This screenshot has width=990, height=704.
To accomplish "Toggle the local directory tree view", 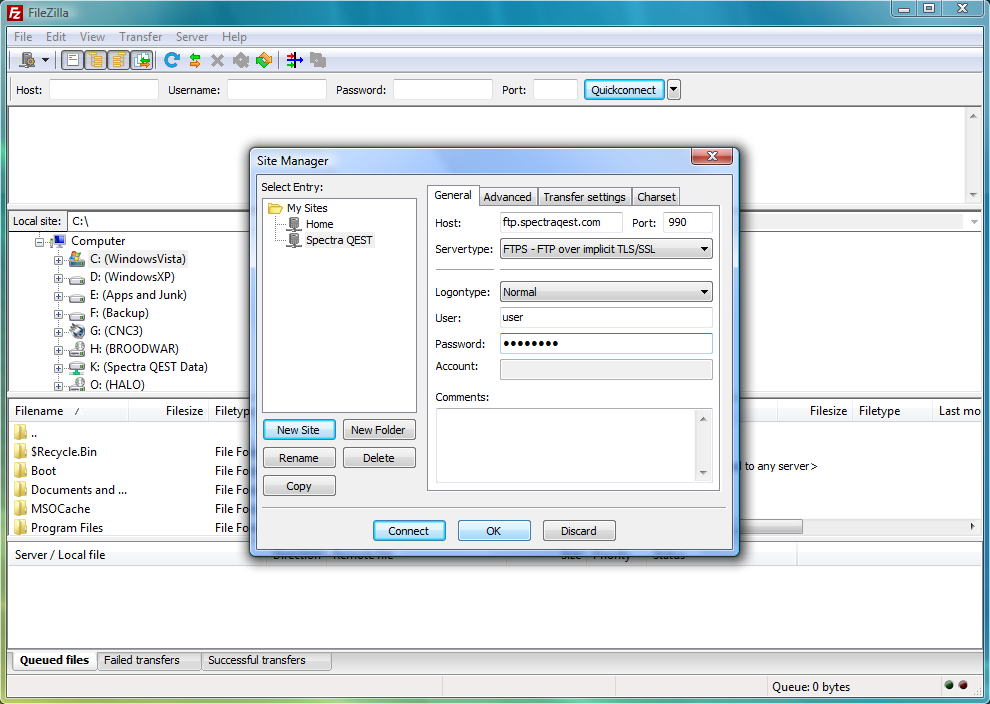I will 96,60.
